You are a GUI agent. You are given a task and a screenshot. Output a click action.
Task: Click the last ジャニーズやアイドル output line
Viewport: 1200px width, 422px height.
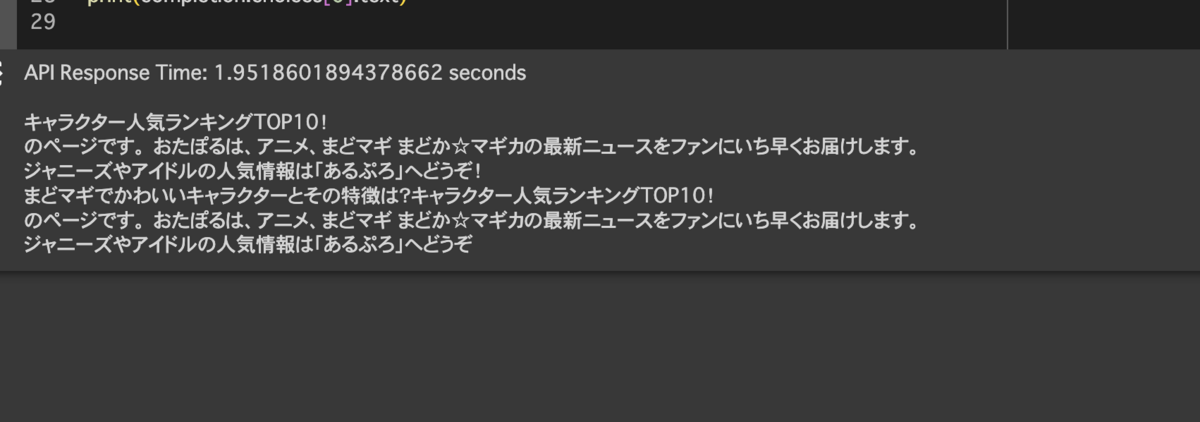(x=247, y=244)
